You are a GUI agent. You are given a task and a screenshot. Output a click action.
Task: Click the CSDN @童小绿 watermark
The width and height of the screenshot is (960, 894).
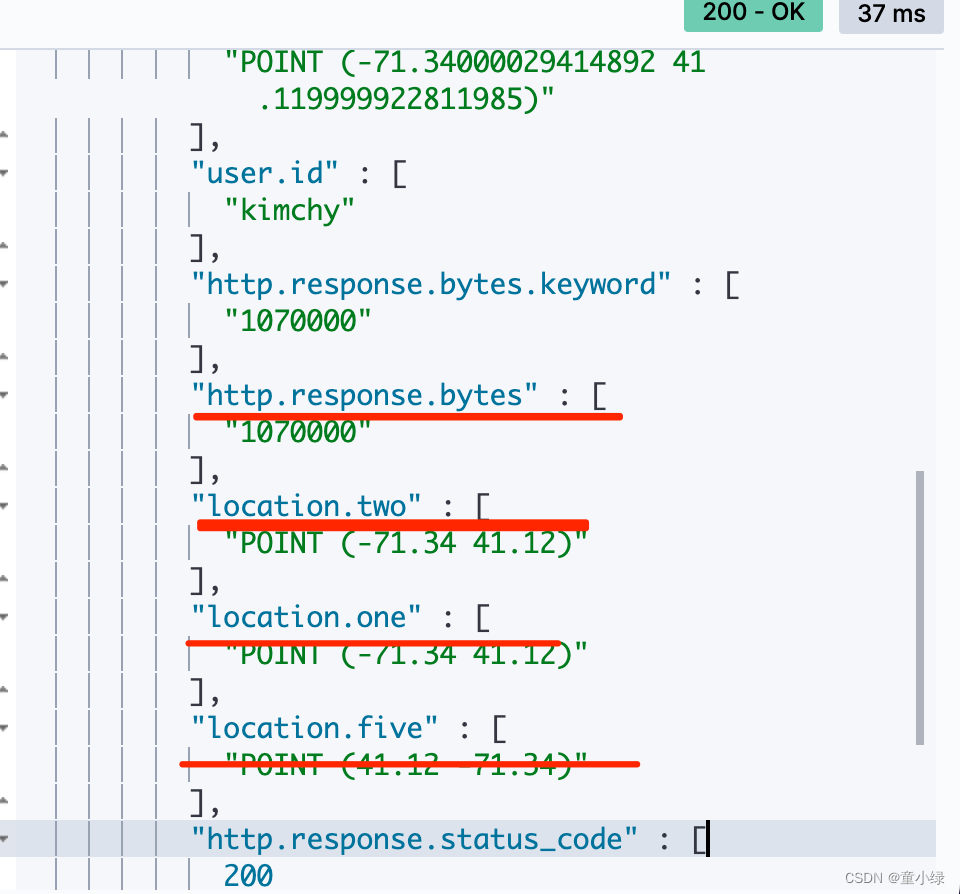tap(895, 878)
